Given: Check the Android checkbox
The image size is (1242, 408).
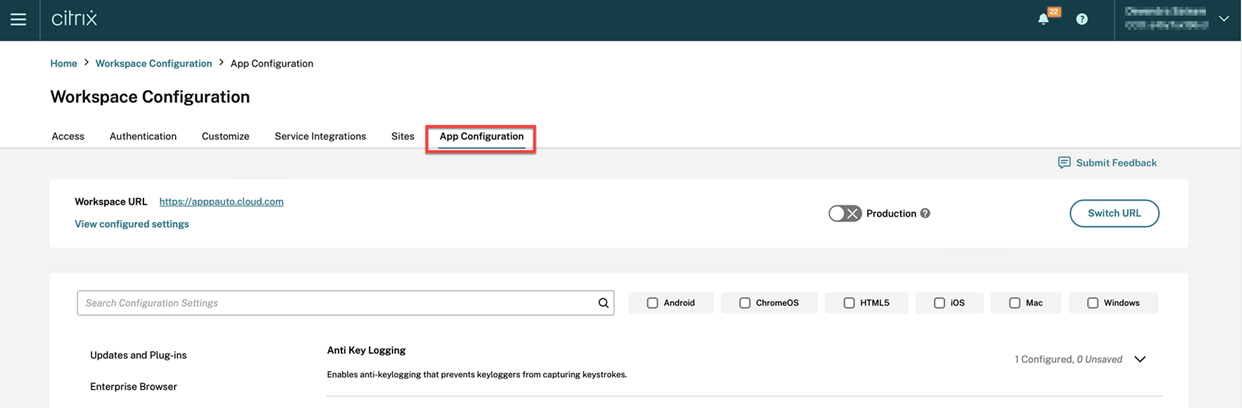Looking at the screenshot, I should [653, 303].
